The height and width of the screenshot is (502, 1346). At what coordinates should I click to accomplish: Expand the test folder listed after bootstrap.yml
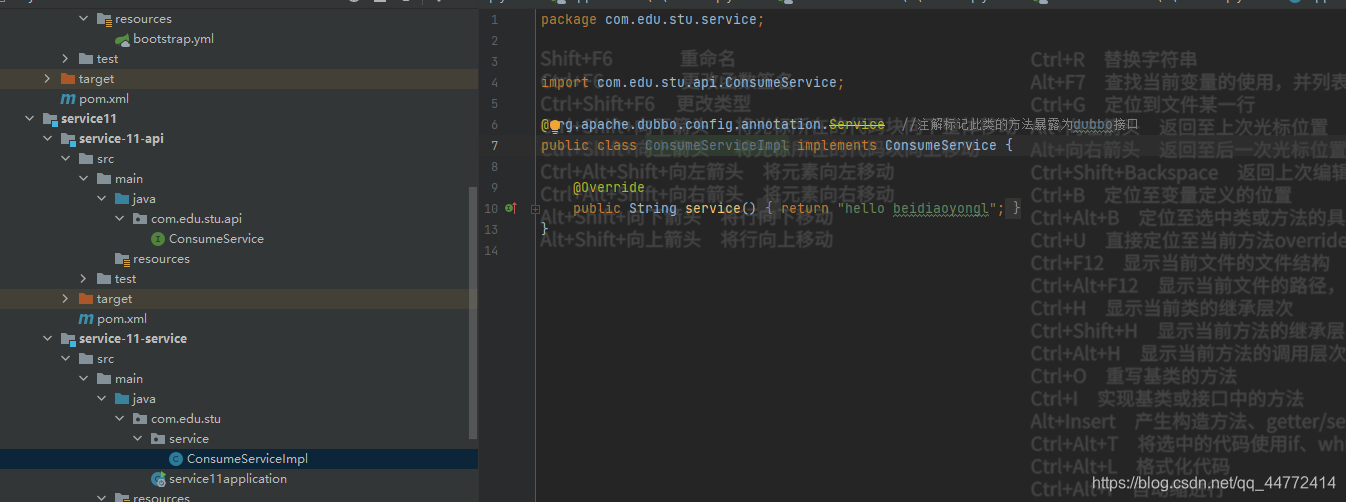66,59
